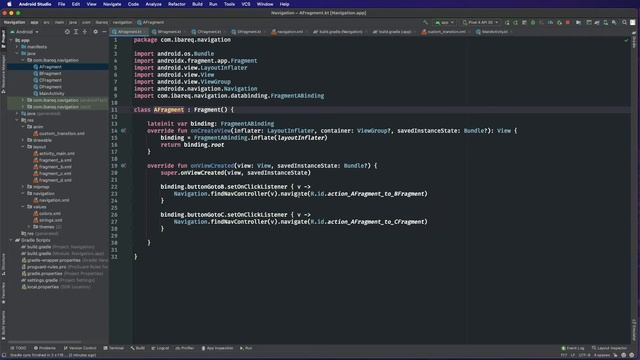Click the Collapse All icon in Project panel

pyautogui.click(x=85, y=31)
